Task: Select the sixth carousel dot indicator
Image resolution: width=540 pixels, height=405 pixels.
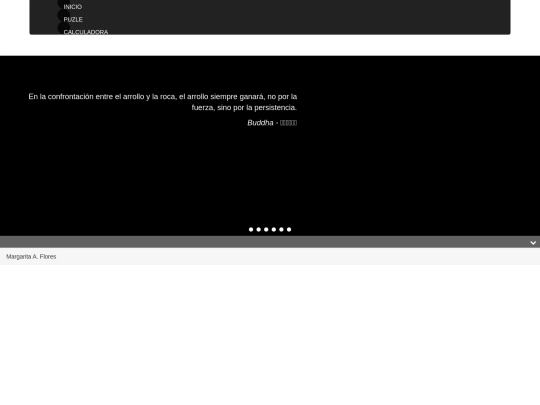Action: [x=289, y=229]
